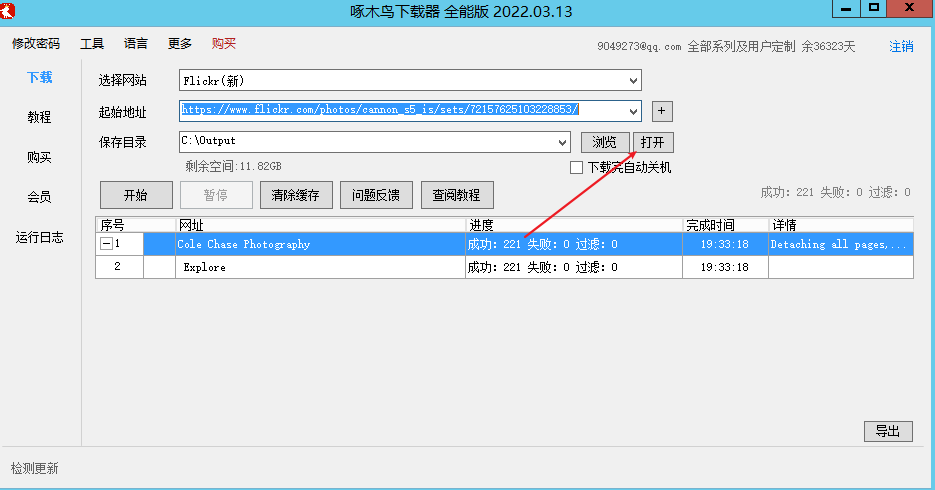Enable auto shutdown after download checkbox
The image size is (935, 490).
pyautogui.click(x=576, y=168)
